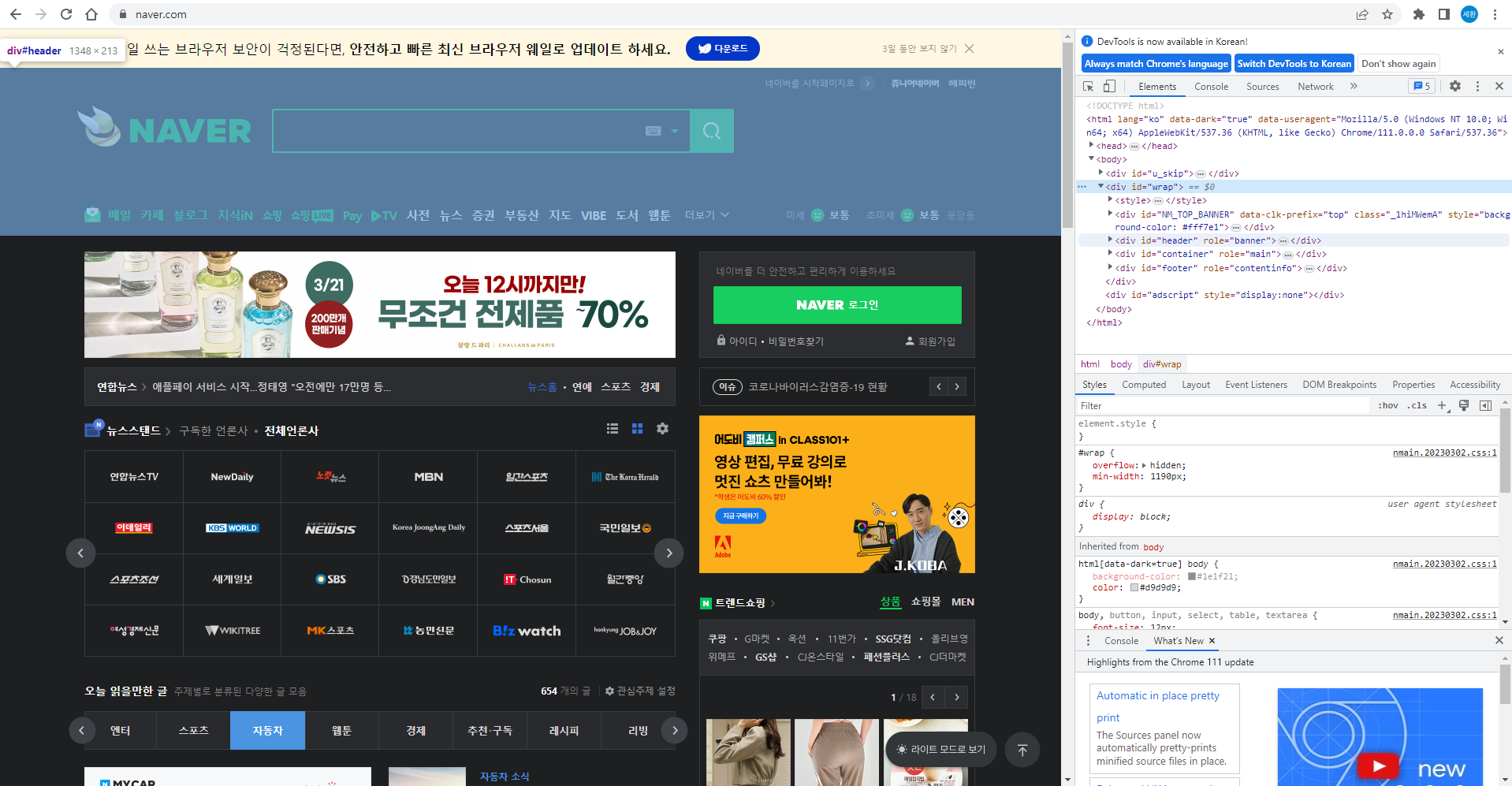The width and height of the screenshot is (1512, 786).
Task: Collapse the body element node
Action: tap(1091, 158)
